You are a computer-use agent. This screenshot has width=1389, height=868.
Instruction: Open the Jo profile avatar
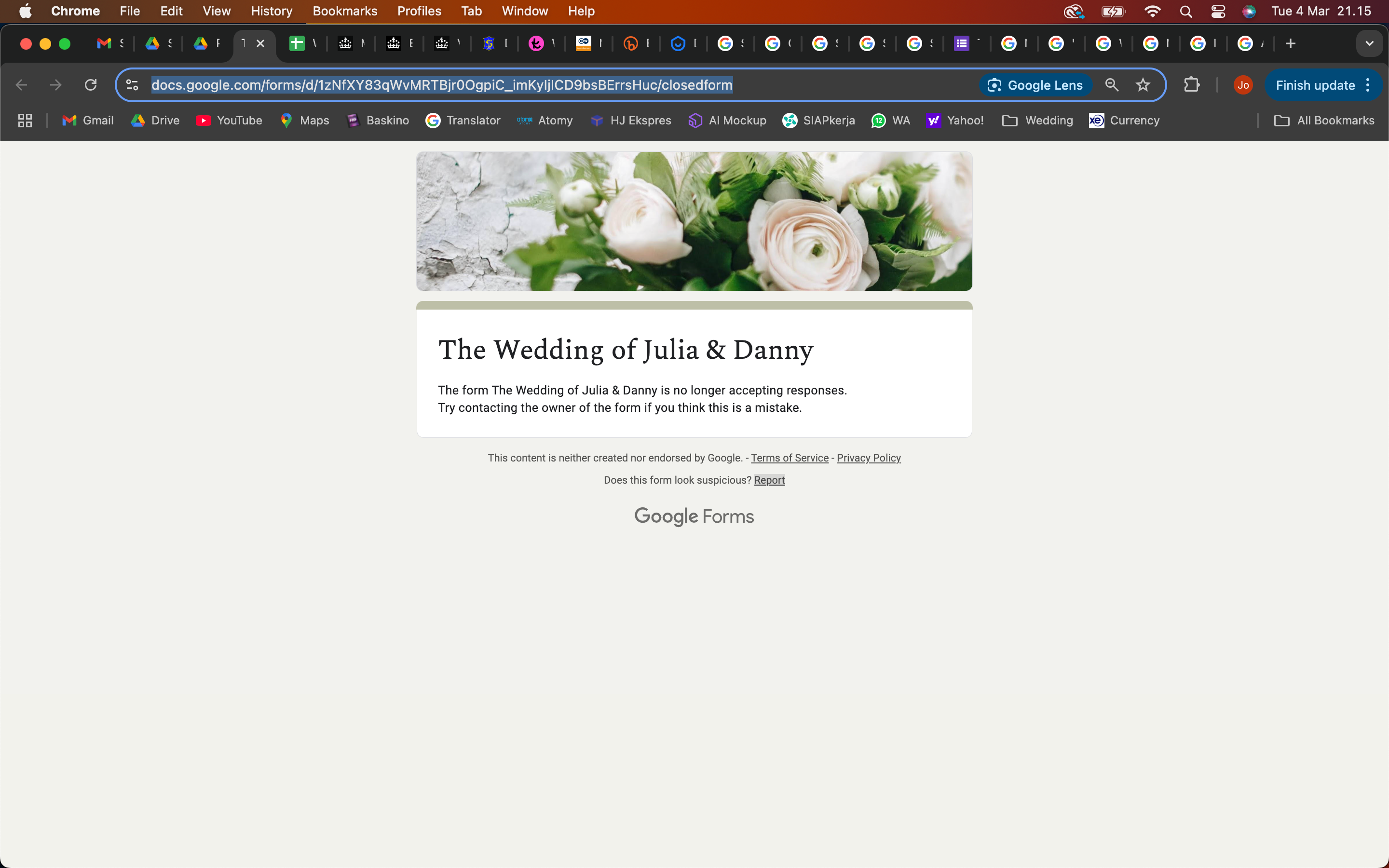1243,85
